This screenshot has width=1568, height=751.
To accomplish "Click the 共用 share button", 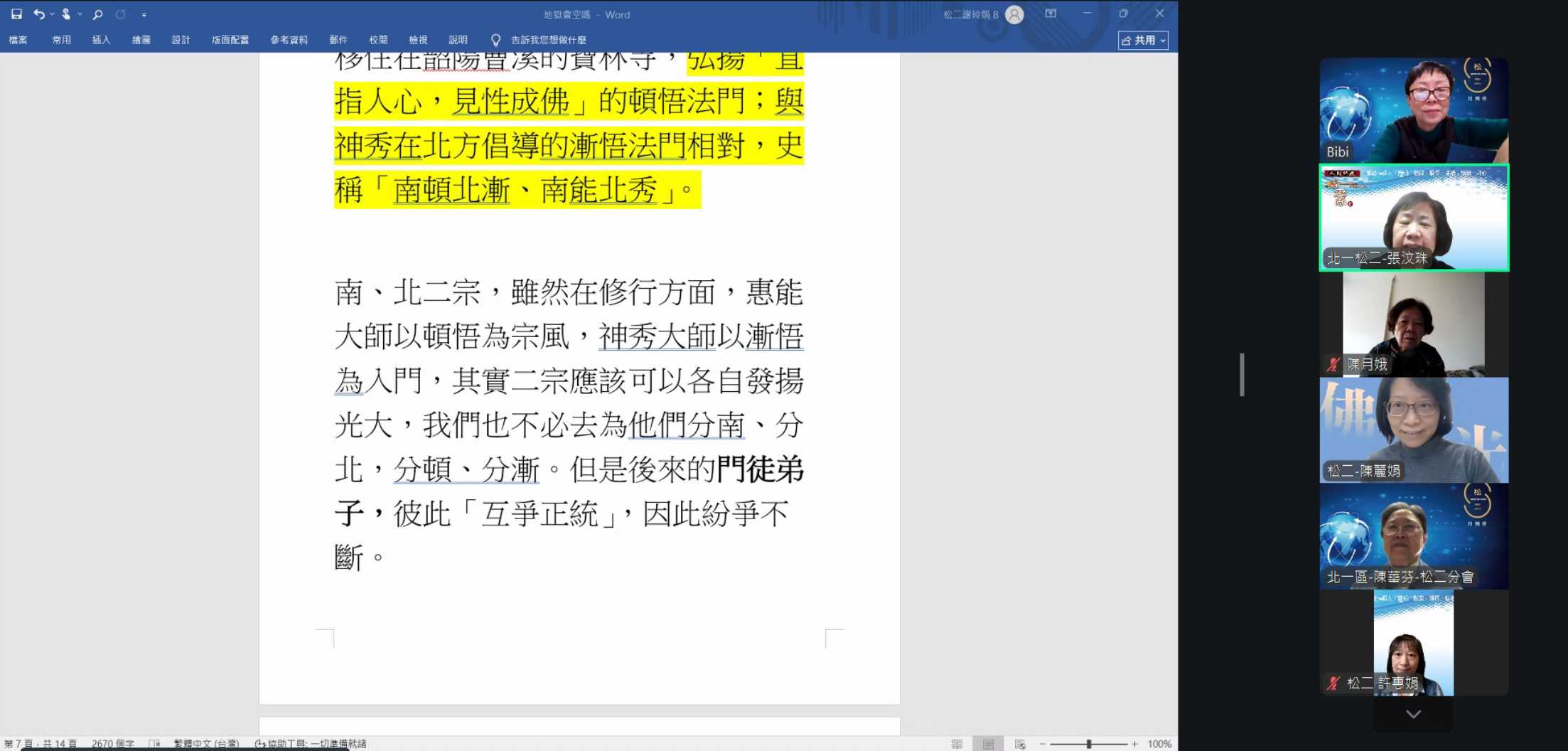I will pos(1142,41).
